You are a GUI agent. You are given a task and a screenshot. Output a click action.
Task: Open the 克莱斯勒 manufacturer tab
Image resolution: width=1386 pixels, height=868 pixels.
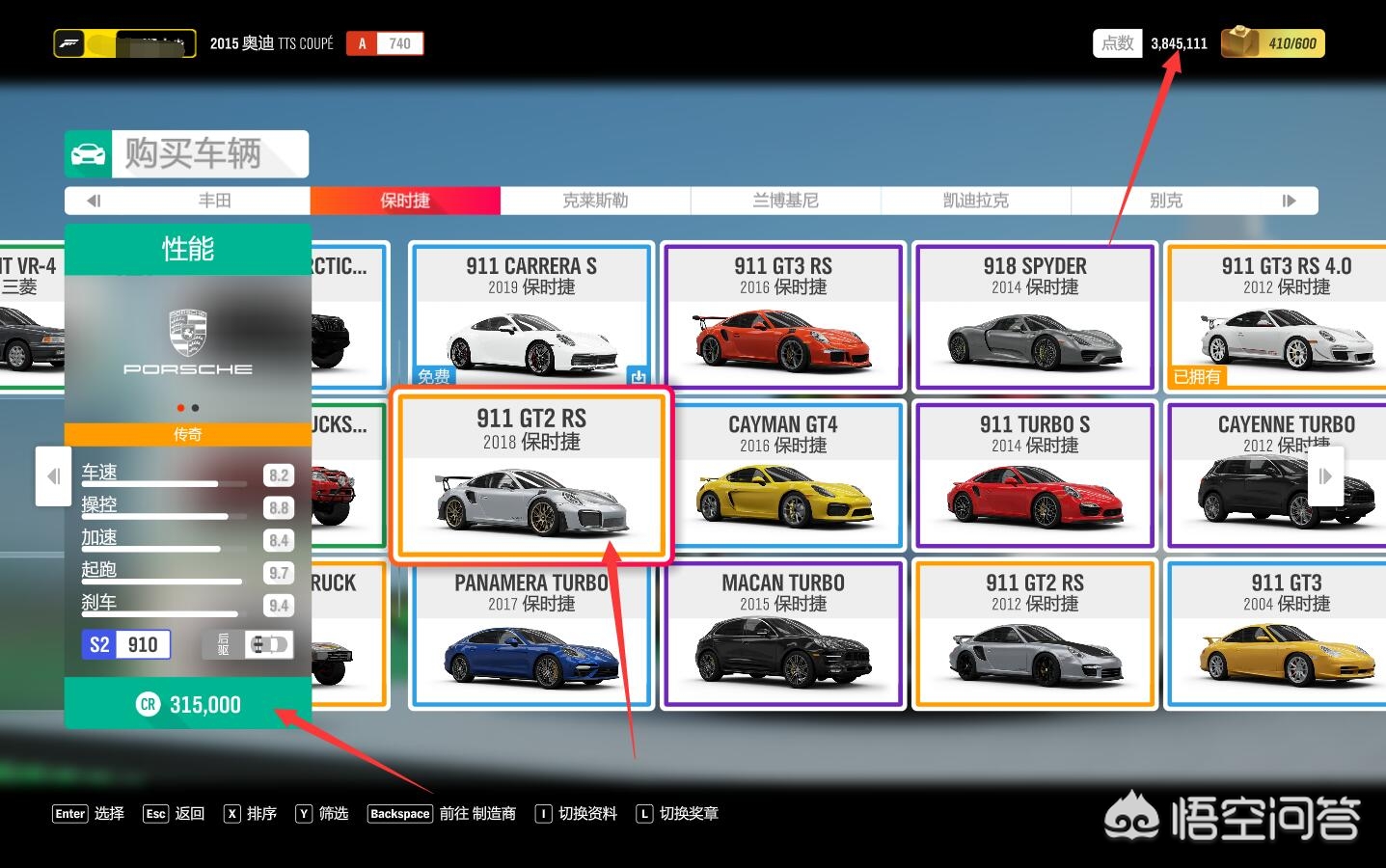(595, 201)
